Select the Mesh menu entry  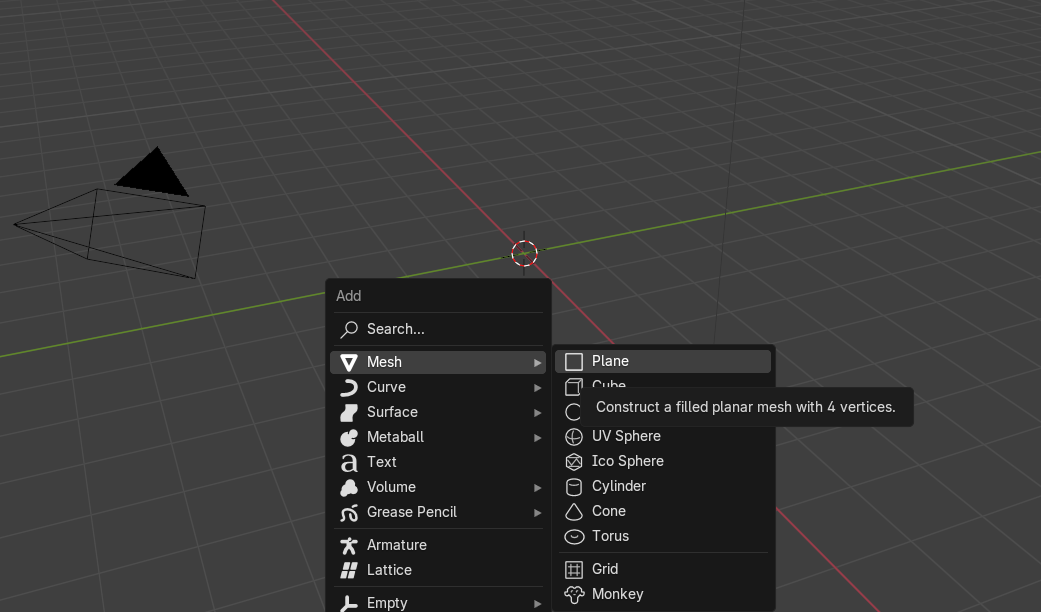pyautogui.click(x=438, y=362)
